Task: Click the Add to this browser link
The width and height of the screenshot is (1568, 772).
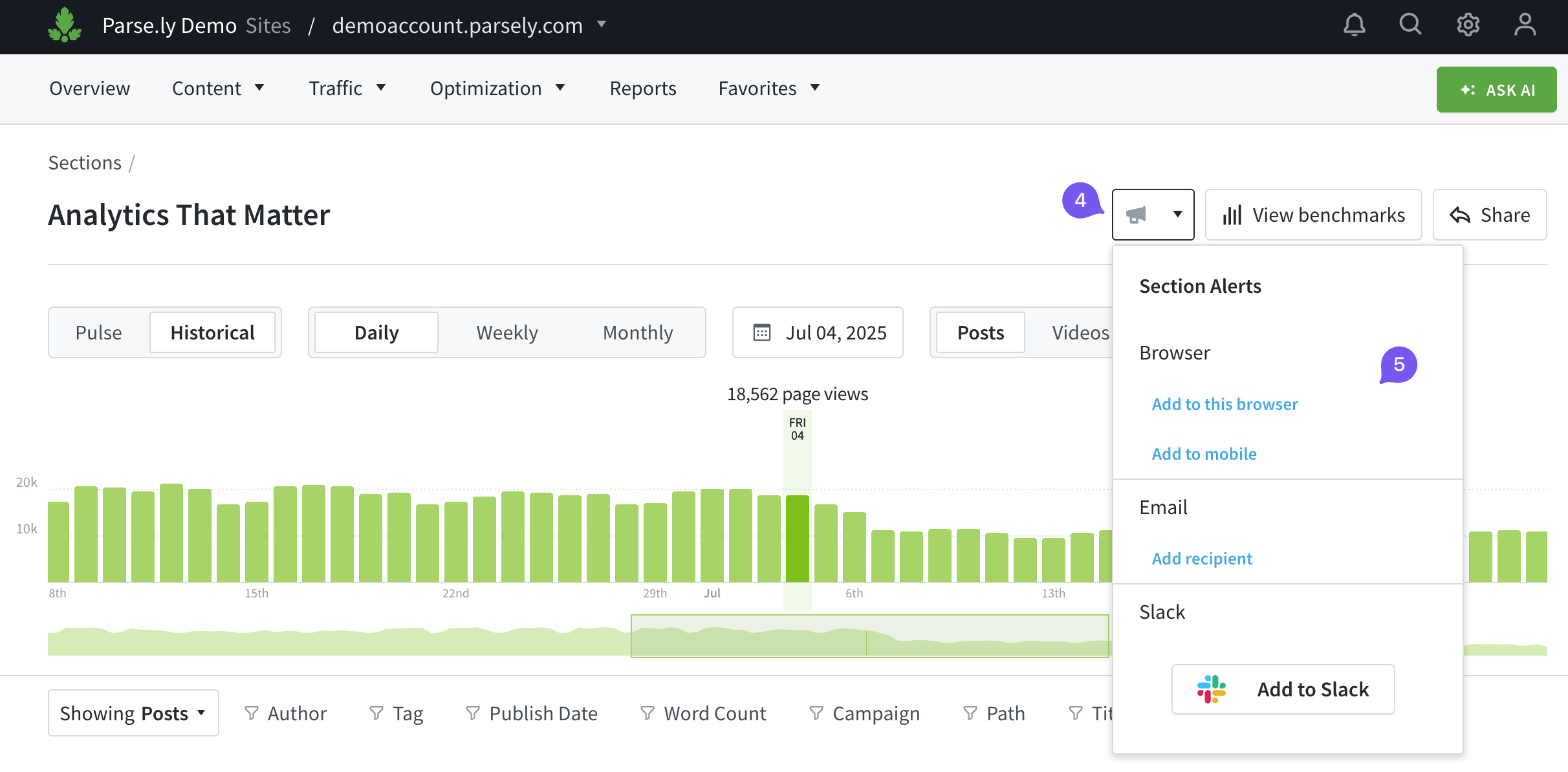Action: point(1225,404)
